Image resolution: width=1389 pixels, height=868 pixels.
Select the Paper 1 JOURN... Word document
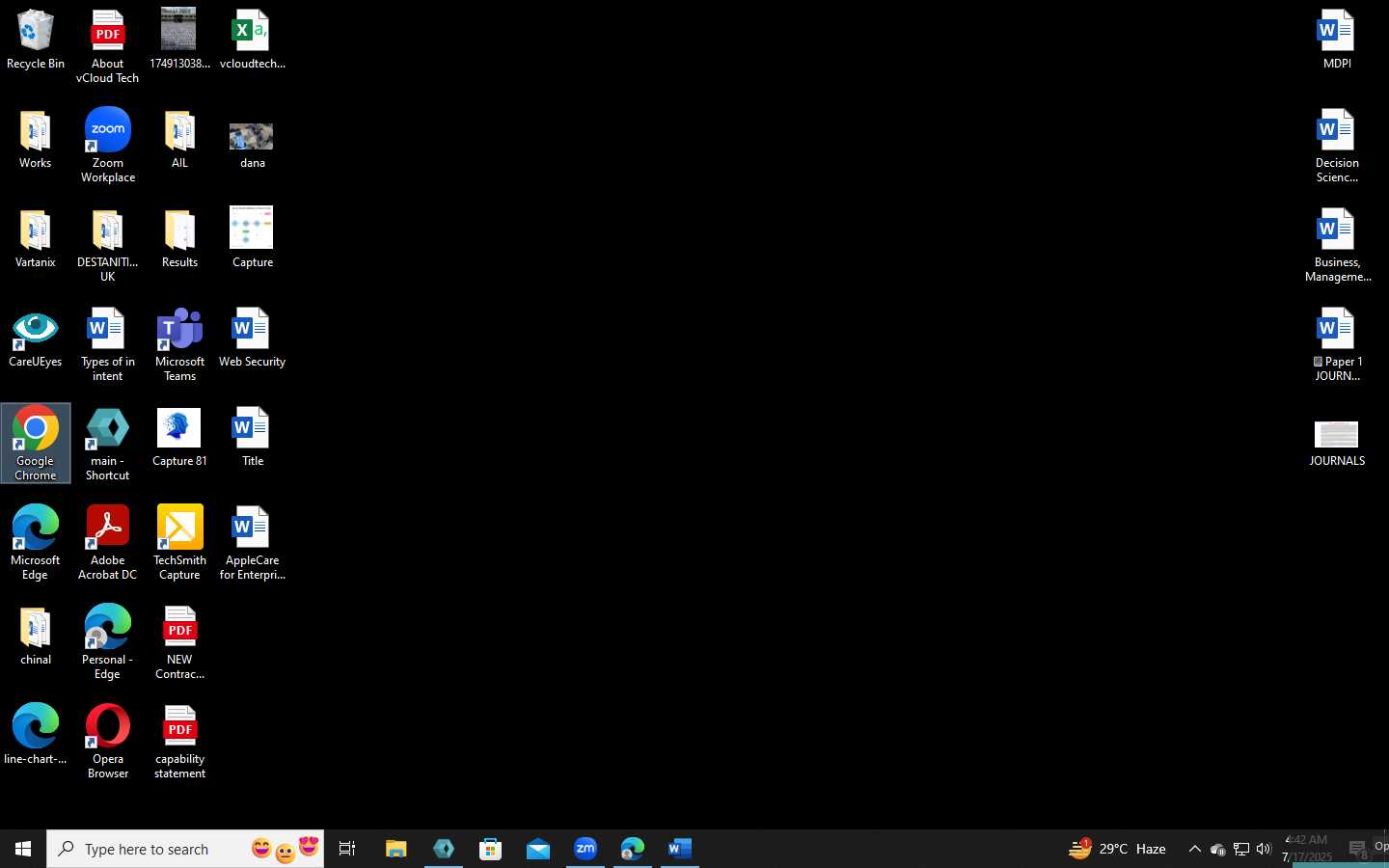pos(1337,345)
